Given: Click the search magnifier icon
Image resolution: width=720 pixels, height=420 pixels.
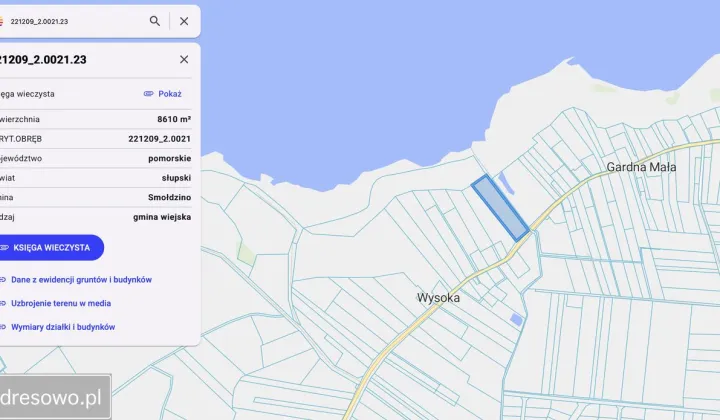Looking at the screenshot, I should 155,21.
